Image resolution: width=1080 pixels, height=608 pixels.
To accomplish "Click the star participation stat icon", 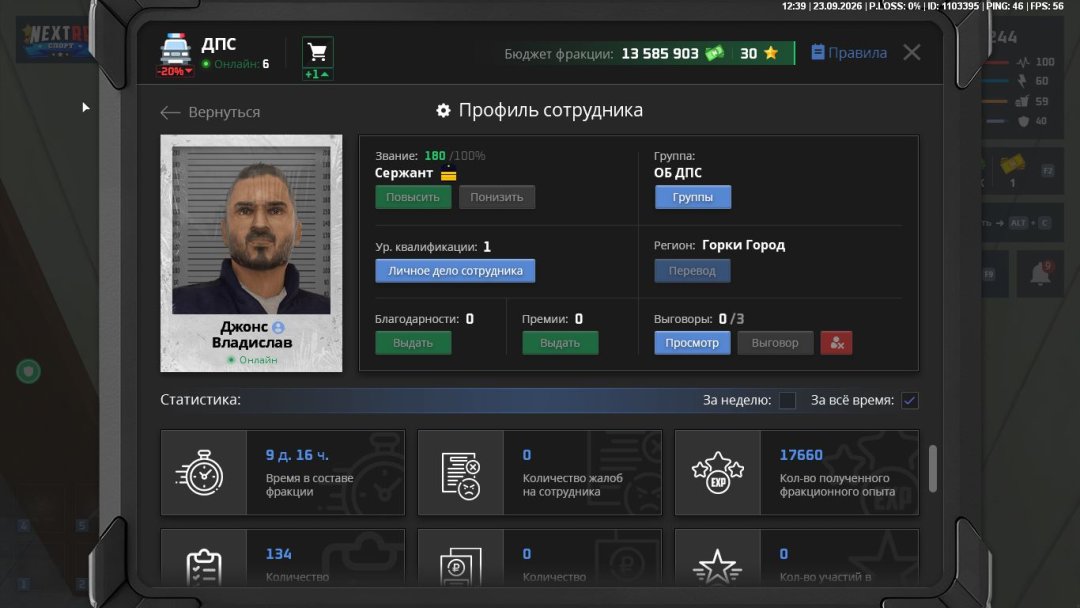I will pos(718,567).
